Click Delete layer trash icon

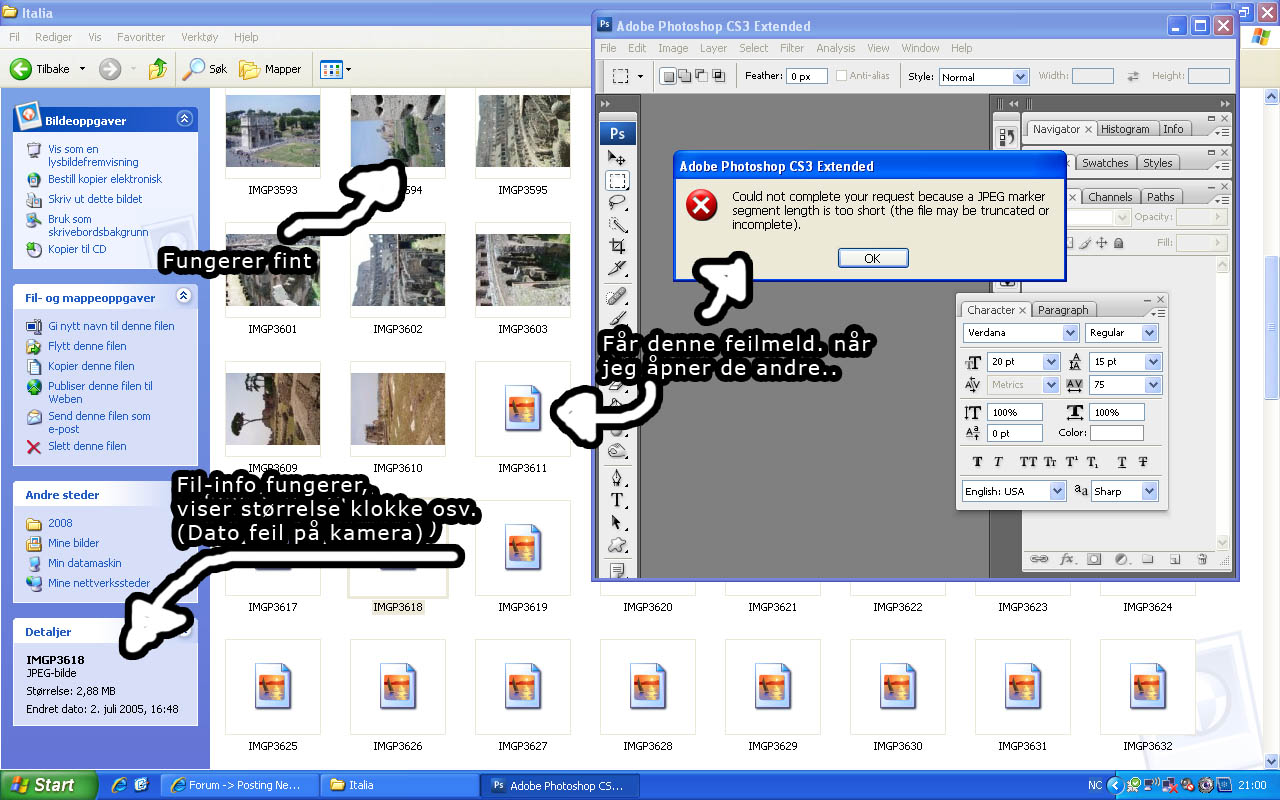click(1202, 560)
